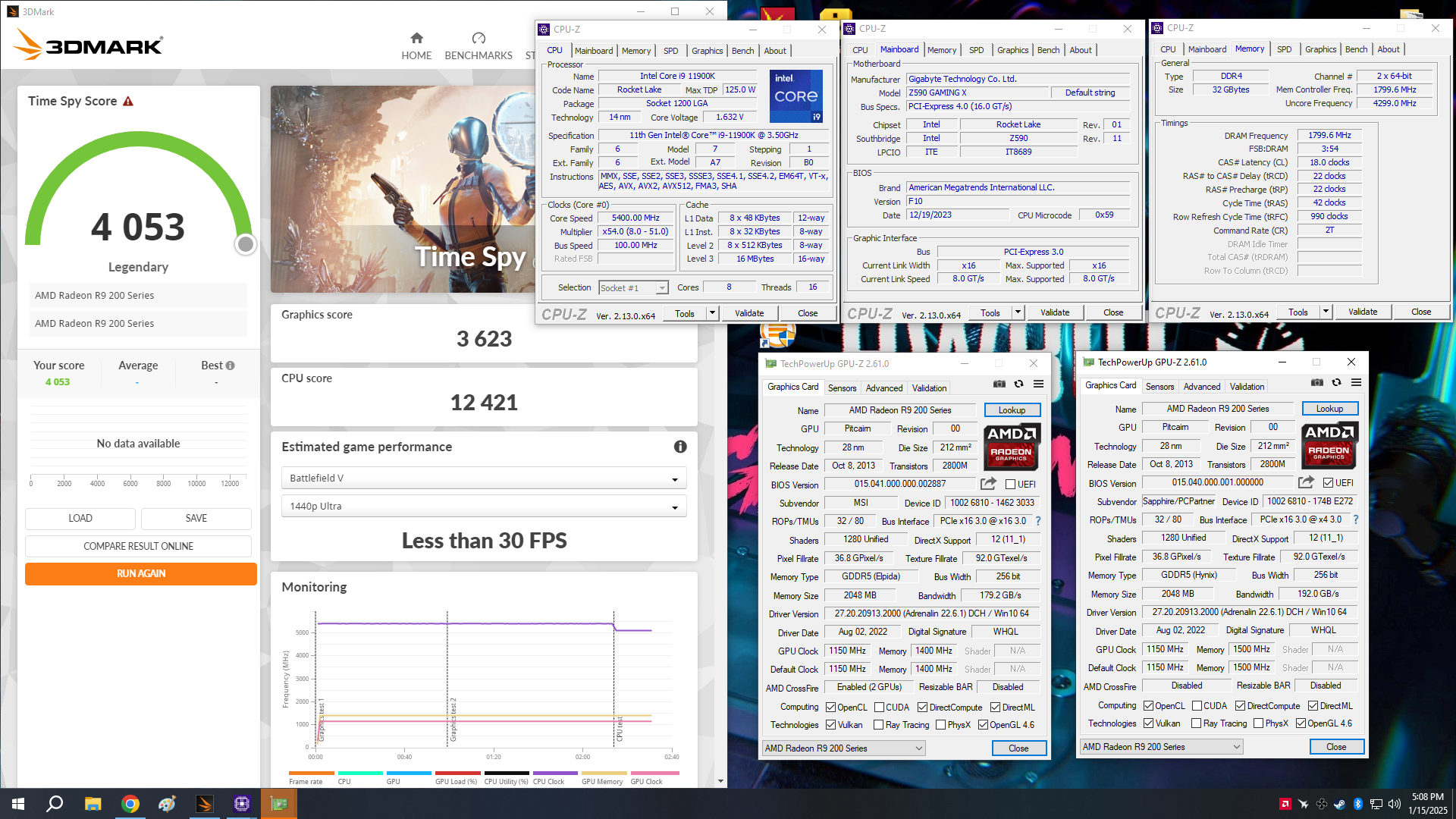Open 3DMark taskbar icon
This screenshot has height=819, width=1456.
[x=205, y=804]
